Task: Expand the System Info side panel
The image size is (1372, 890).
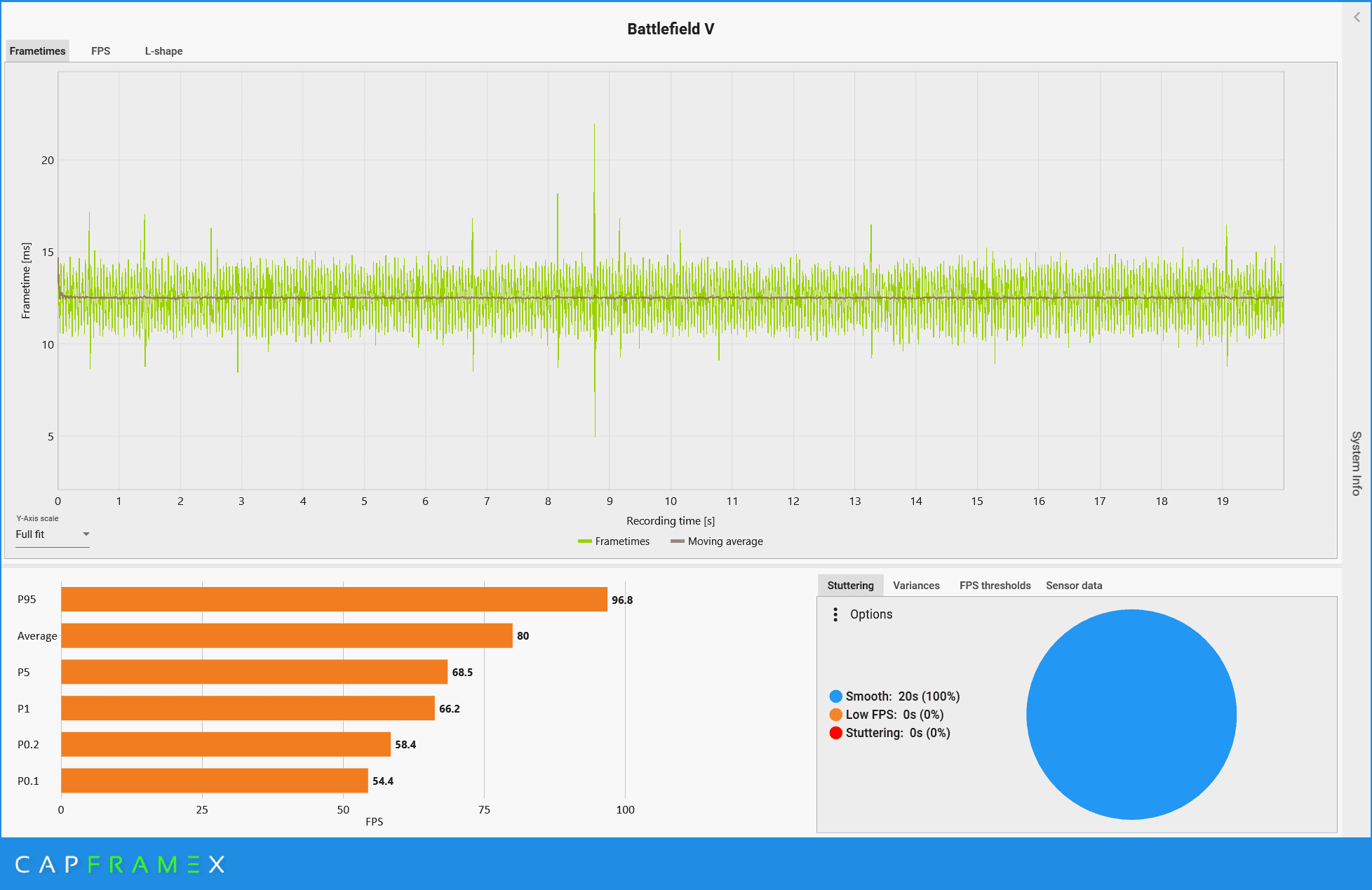Action: 1357,464
